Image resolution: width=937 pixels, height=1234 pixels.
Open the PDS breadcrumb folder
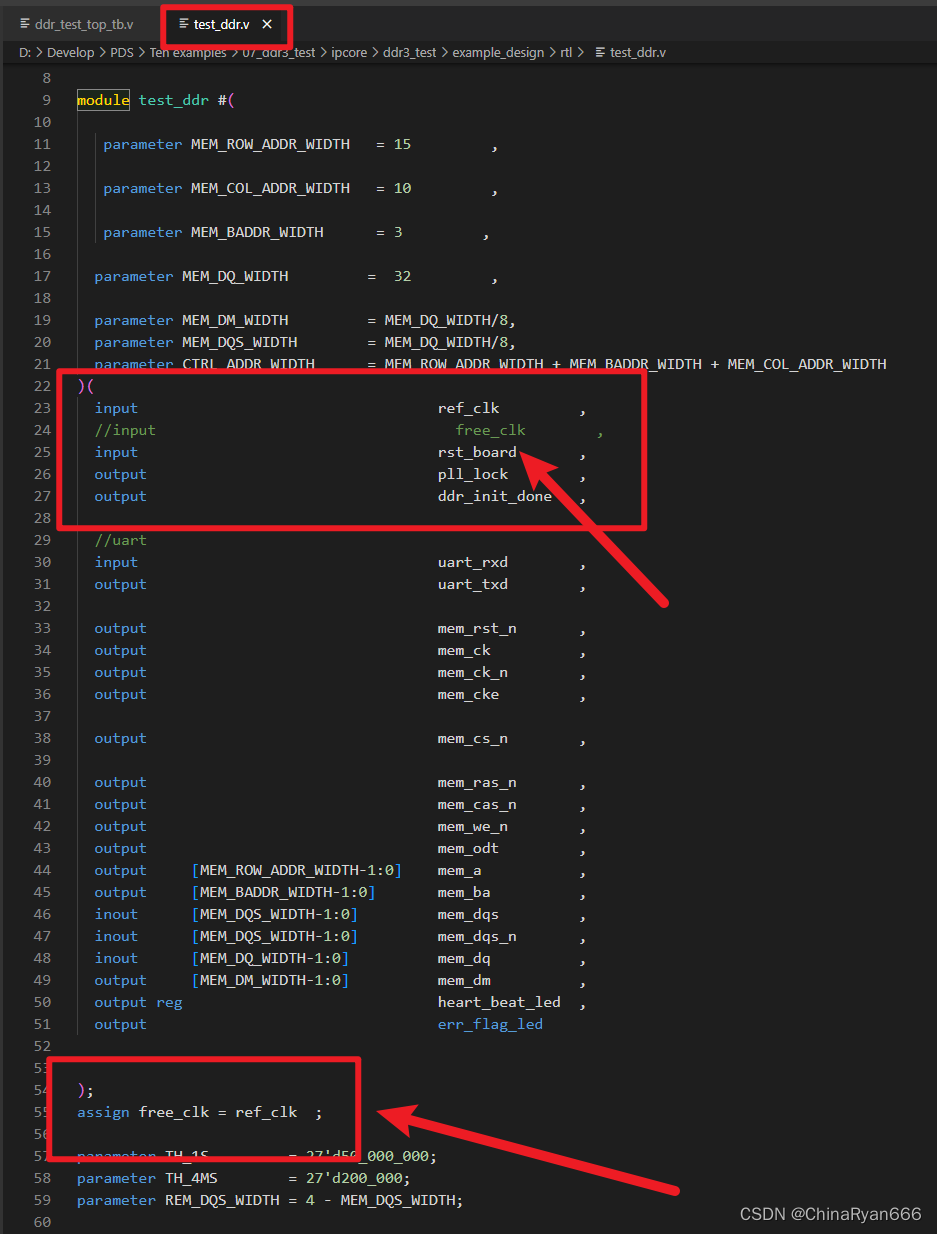pyautogui.click(x=122, y=52)
